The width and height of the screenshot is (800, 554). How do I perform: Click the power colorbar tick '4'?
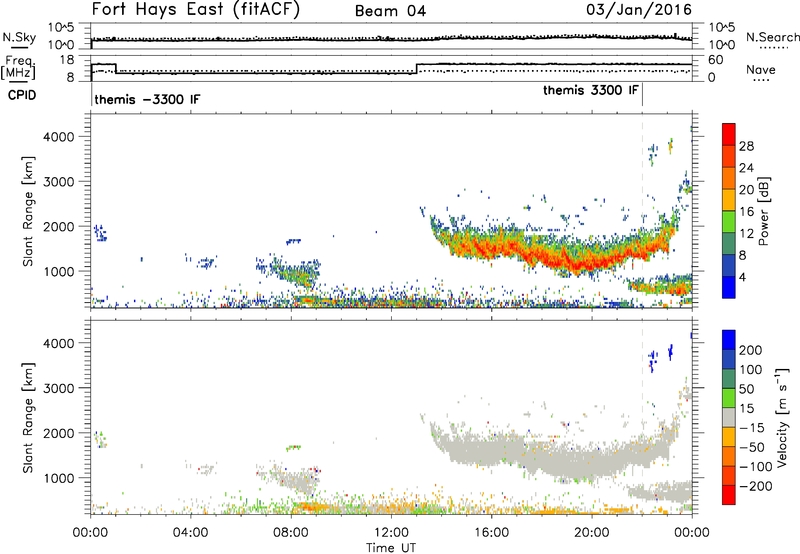point(742,277)
